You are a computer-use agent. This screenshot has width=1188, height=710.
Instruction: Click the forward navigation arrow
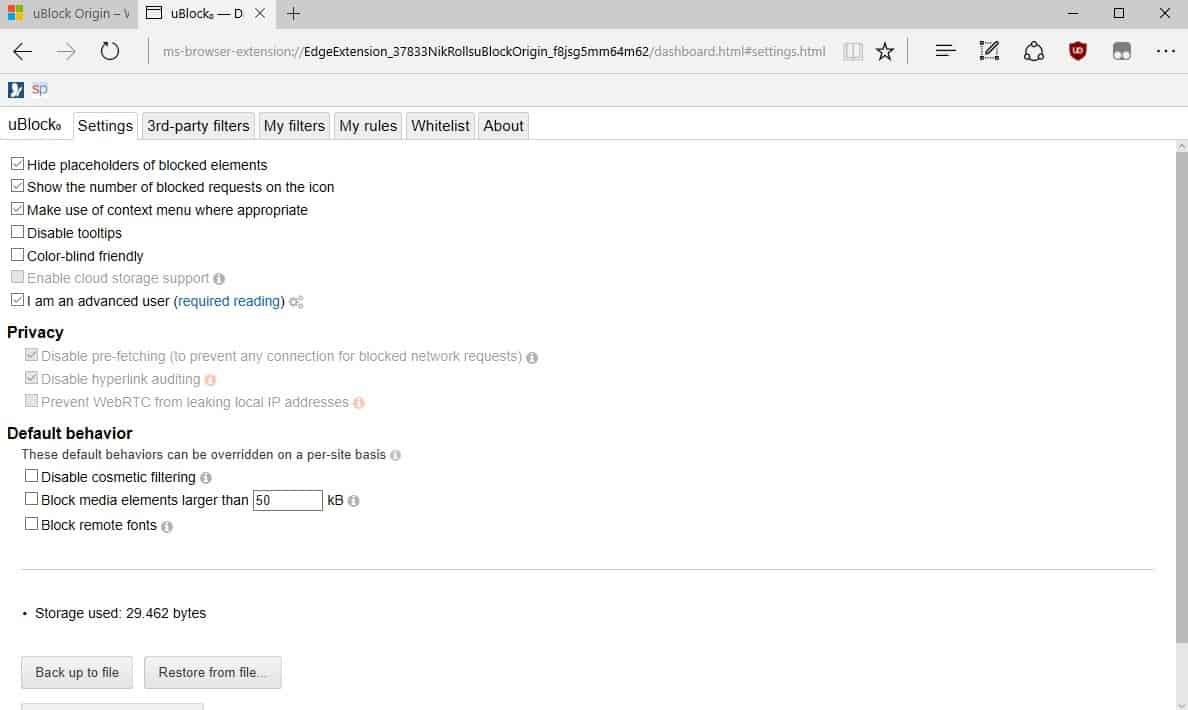[66, 52]
